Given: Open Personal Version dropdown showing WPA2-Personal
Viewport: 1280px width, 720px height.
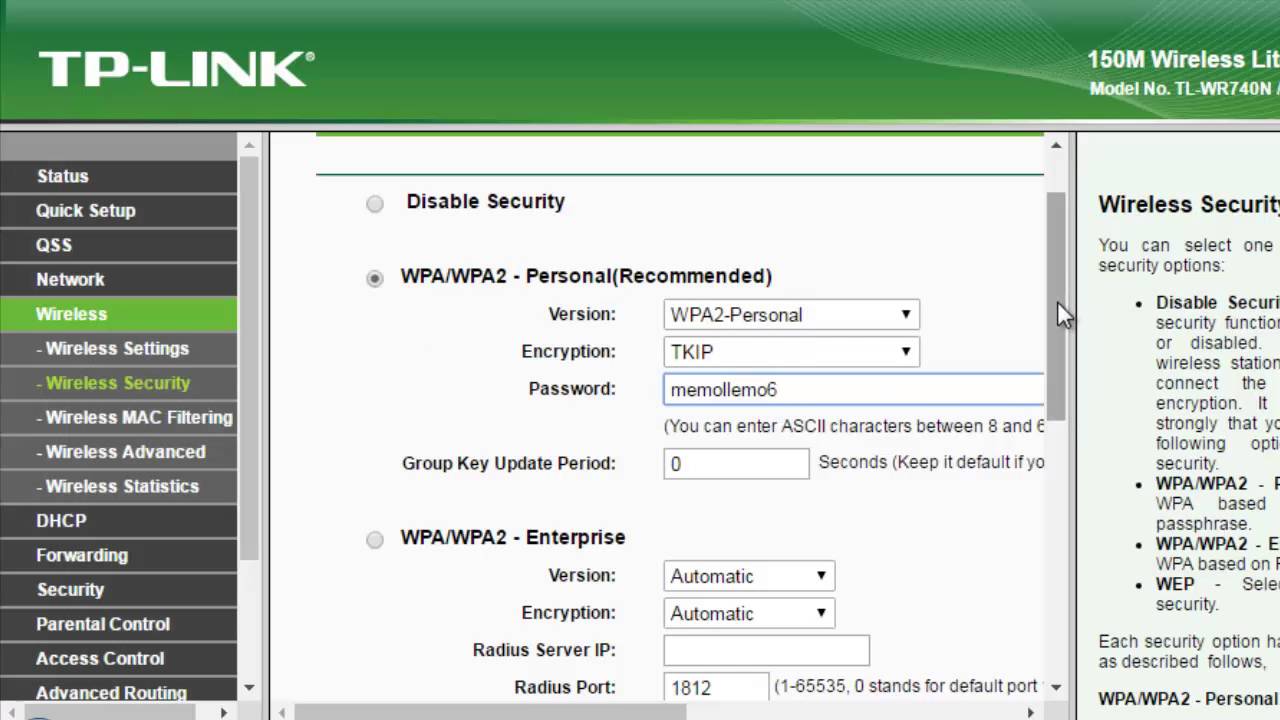Looking at the screenshot, I should [x=791, y=315].
